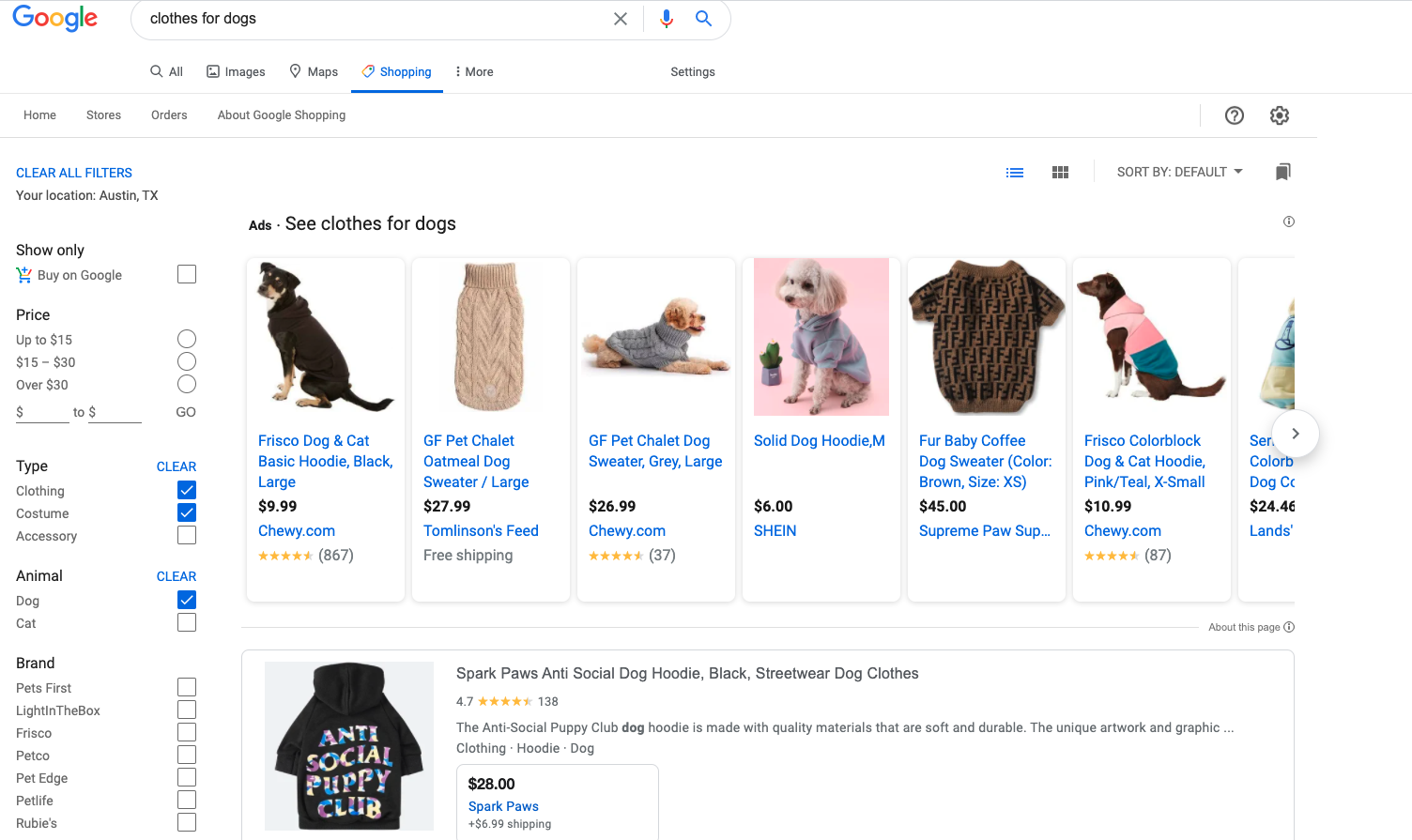Viewport: 1412px width, 840px height.
Task: Click the Anti Social Puppy Club hoodie image
Action: 349,745
